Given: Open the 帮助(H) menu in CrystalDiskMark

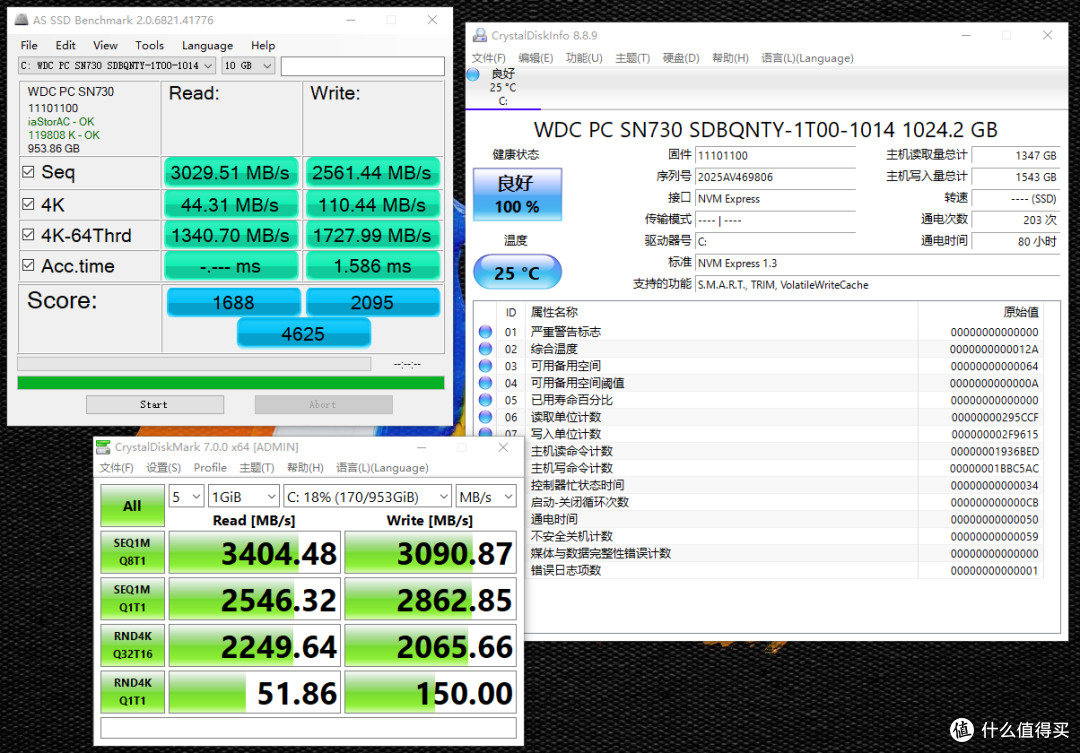Looking at the screenshot, I should tap(305, 468).
